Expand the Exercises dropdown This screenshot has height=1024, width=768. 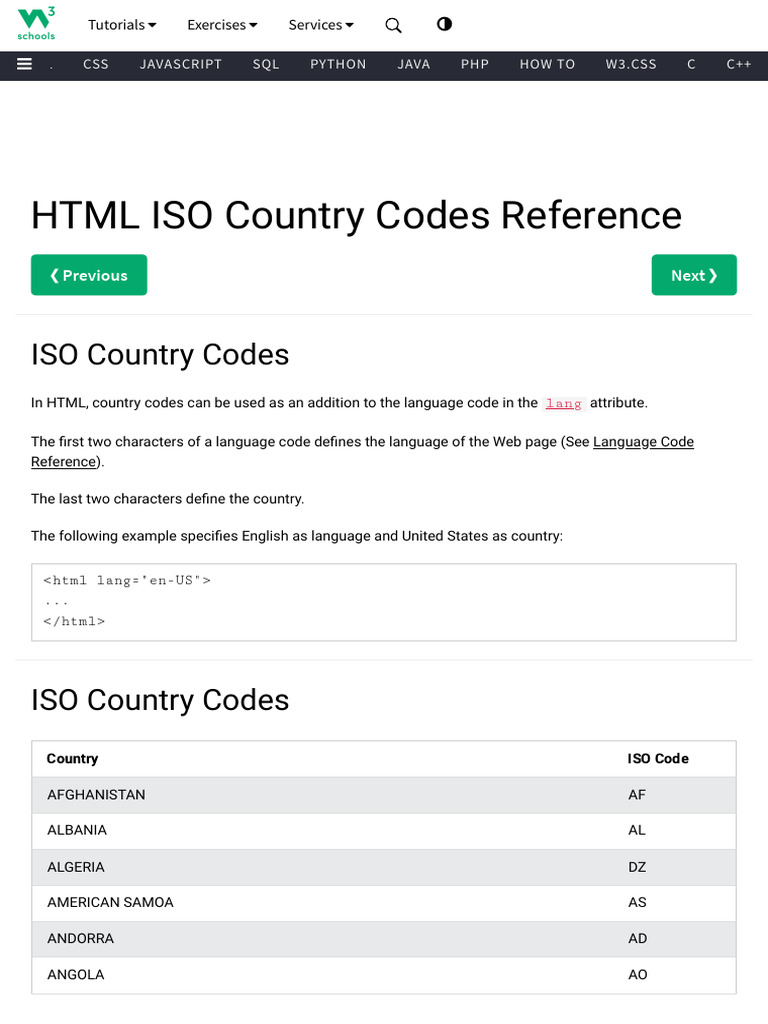pos(222,25)
